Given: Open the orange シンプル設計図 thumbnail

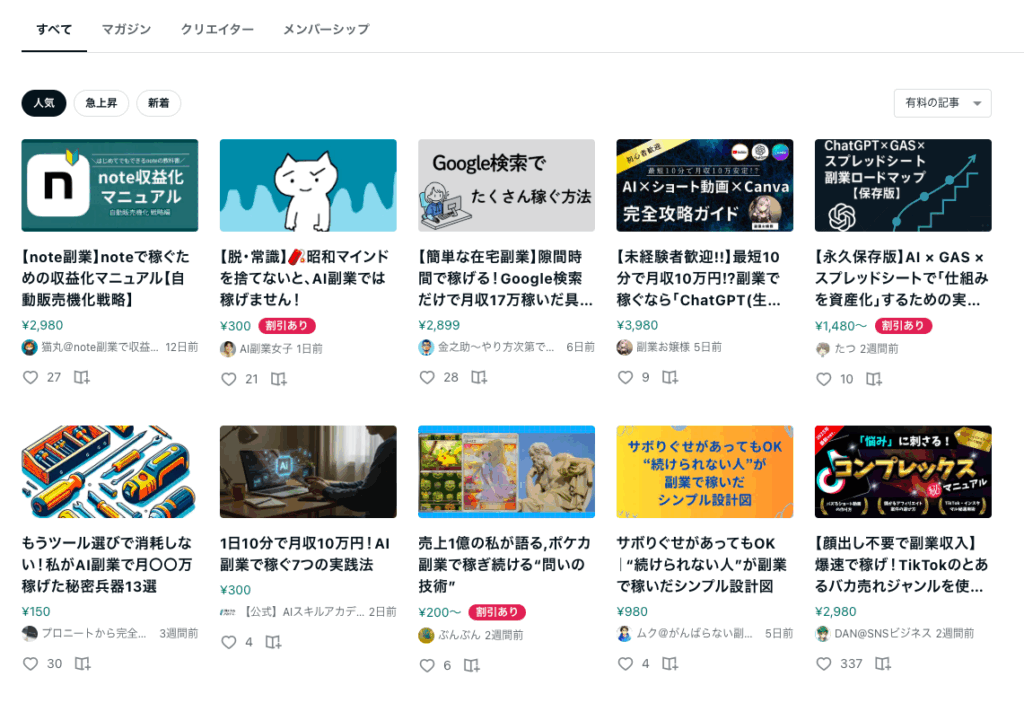Looking at the screenshot, I should click(x=705, y=472).
